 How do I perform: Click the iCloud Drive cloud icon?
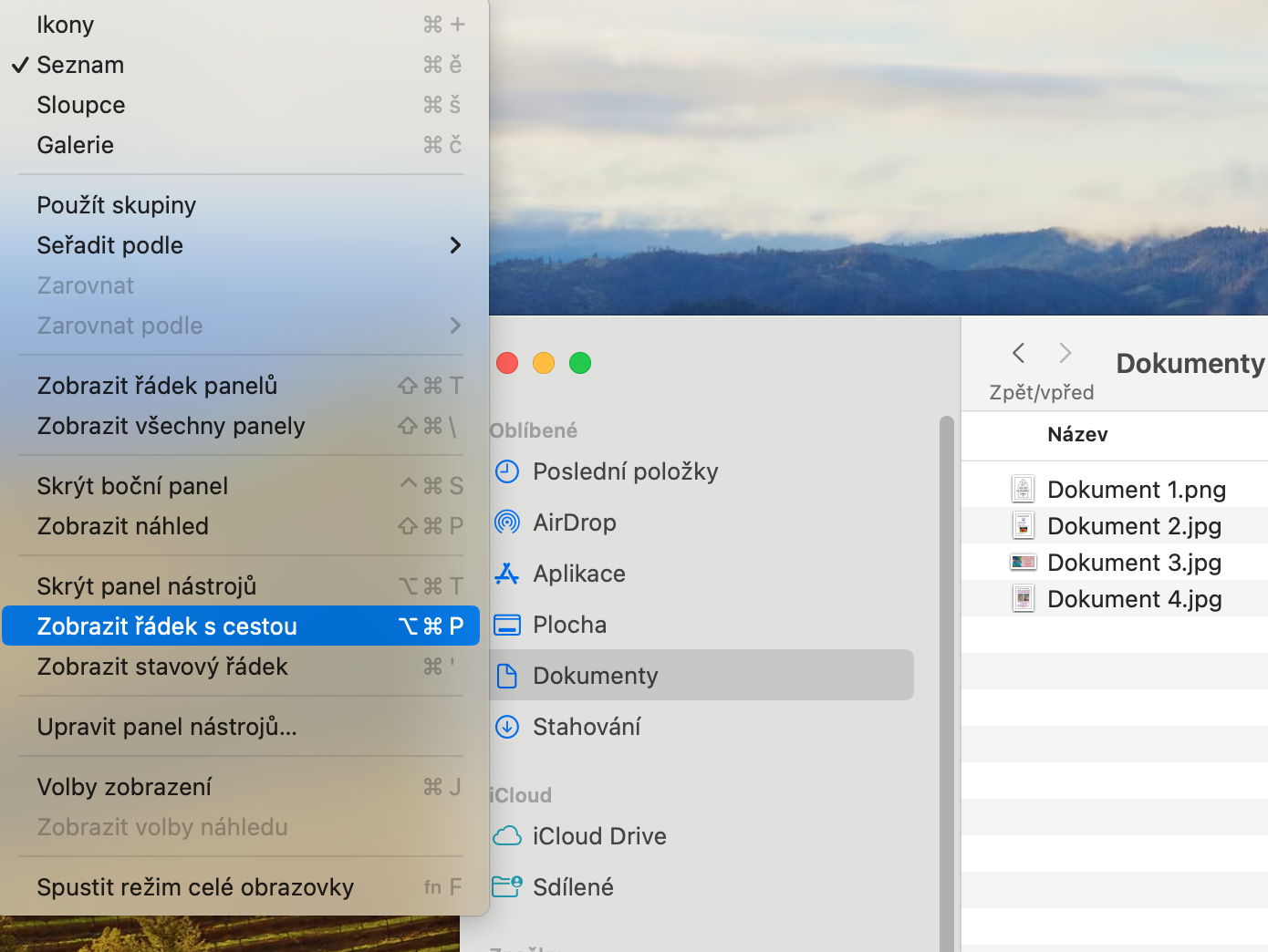pos(507,836)
